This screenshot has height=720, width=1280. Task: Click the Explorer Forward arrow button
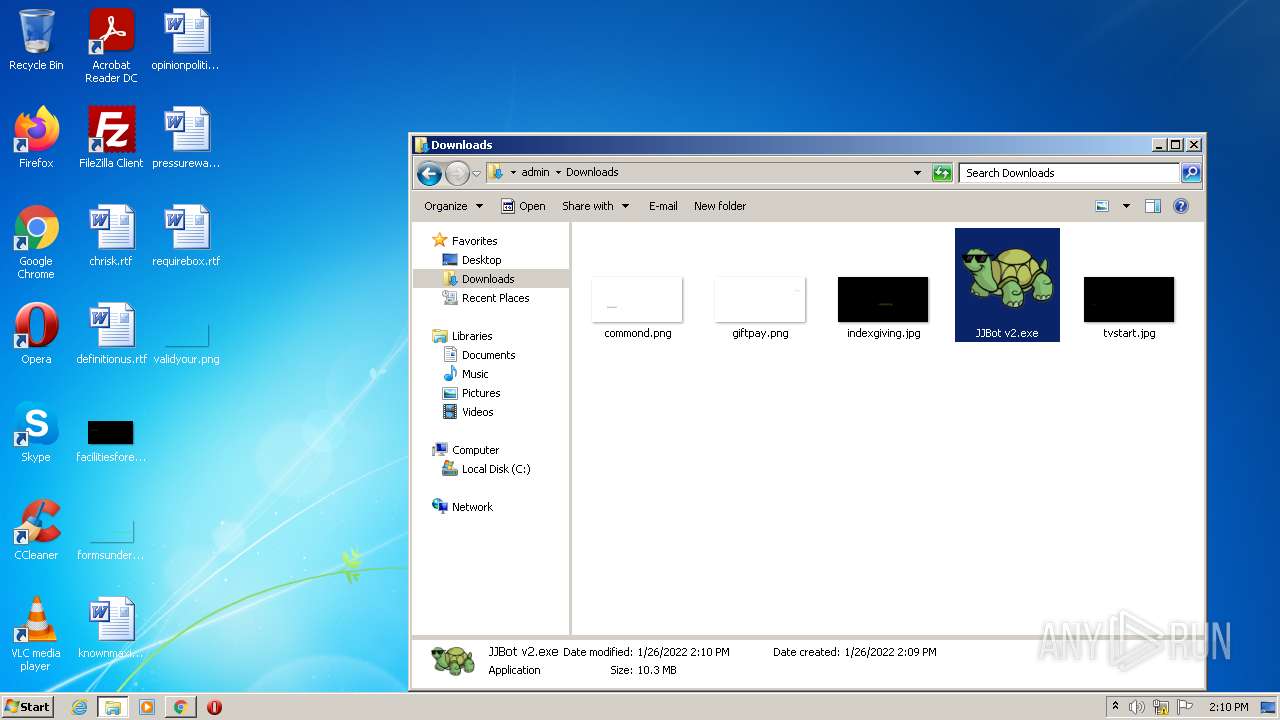(x=457, y=173)
